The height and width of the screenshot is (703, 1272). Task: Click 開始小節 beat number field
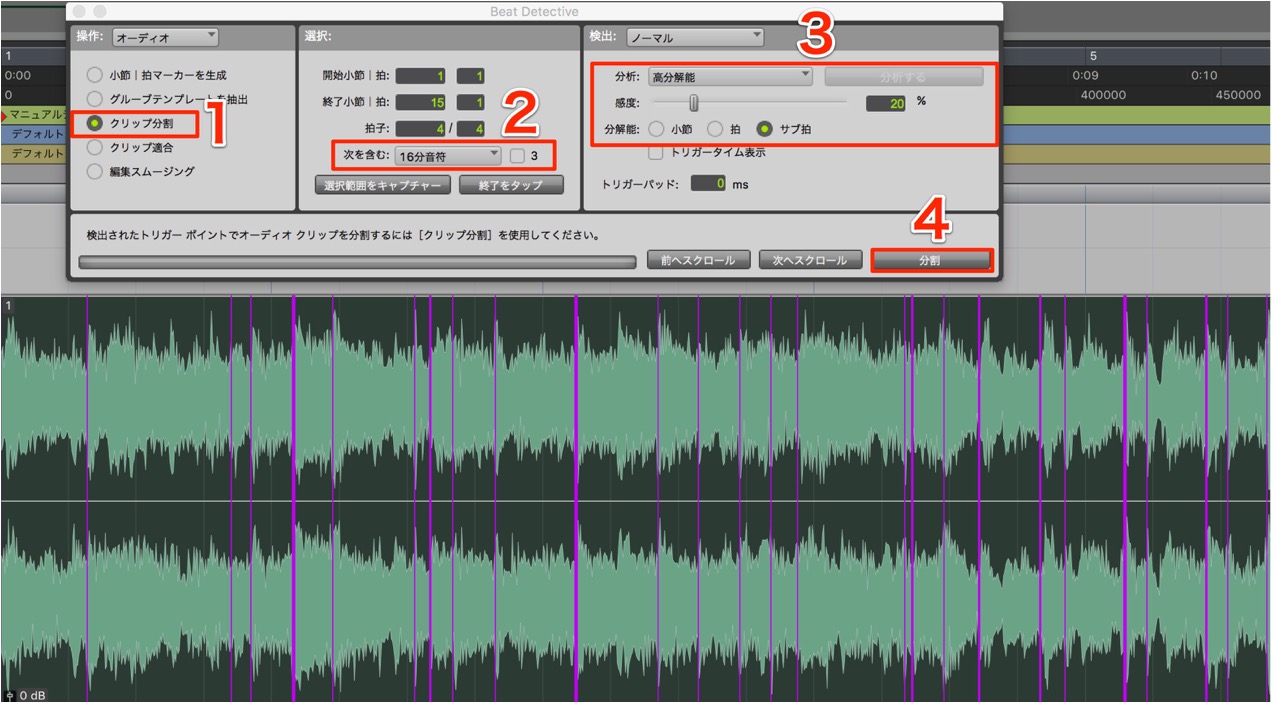tap(471, 76)
